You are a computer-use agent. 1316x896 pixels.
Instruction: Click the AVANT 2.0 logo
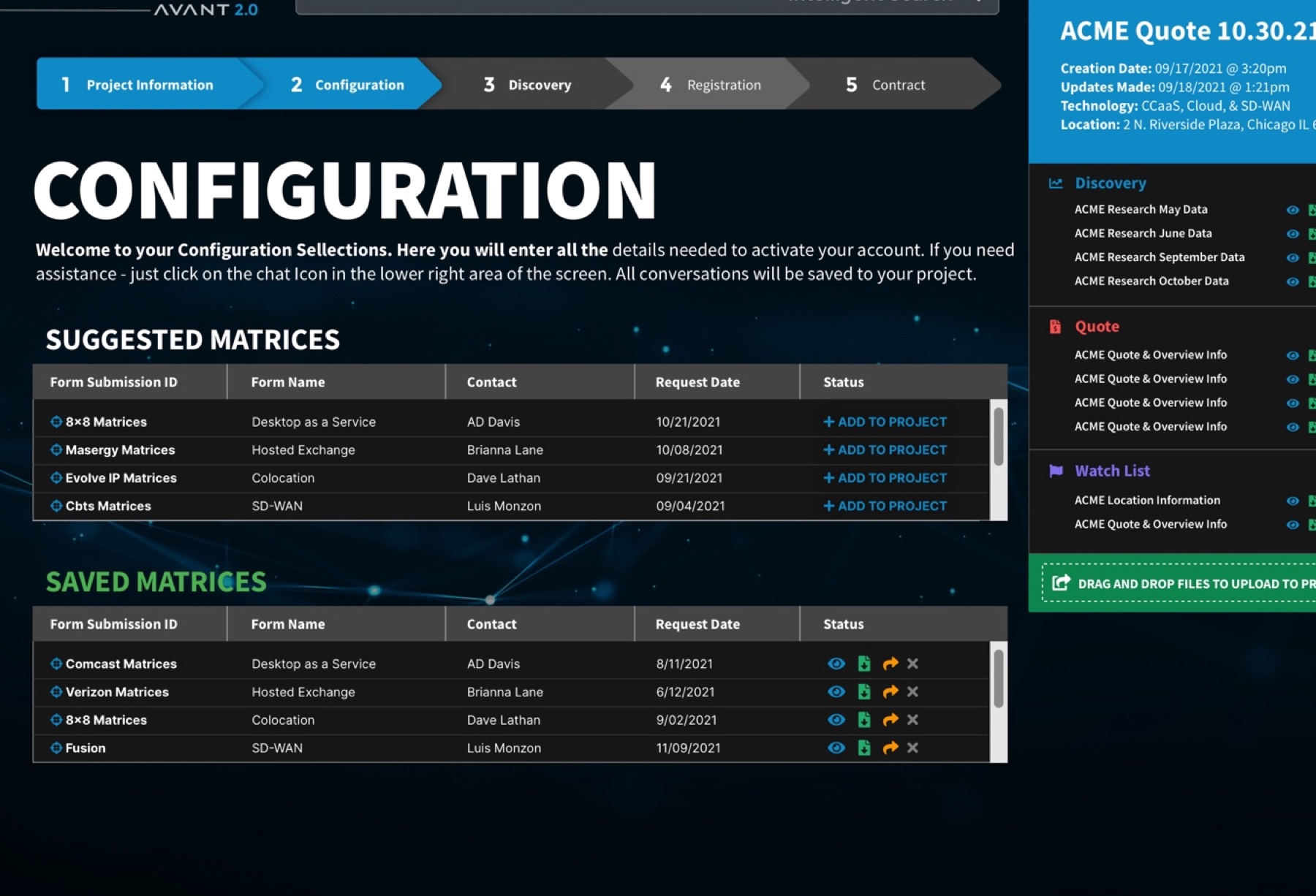coord(205,10)
